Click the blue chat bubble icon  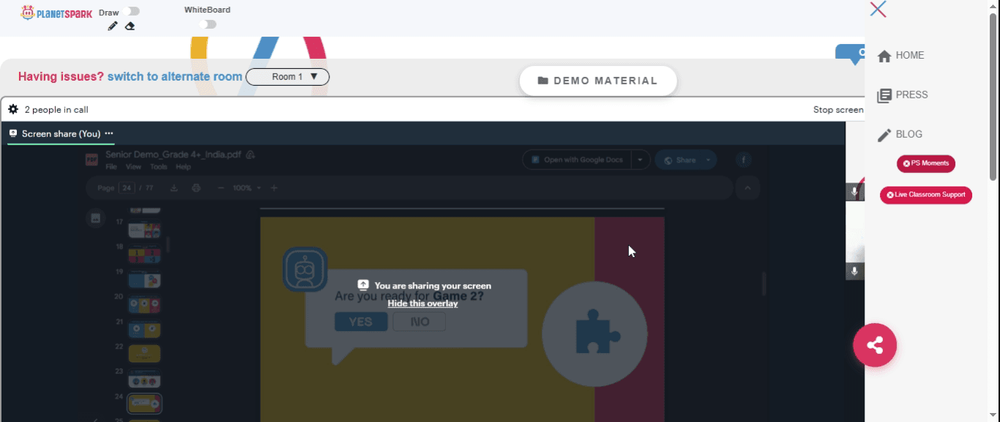click(x=850, y=54)
